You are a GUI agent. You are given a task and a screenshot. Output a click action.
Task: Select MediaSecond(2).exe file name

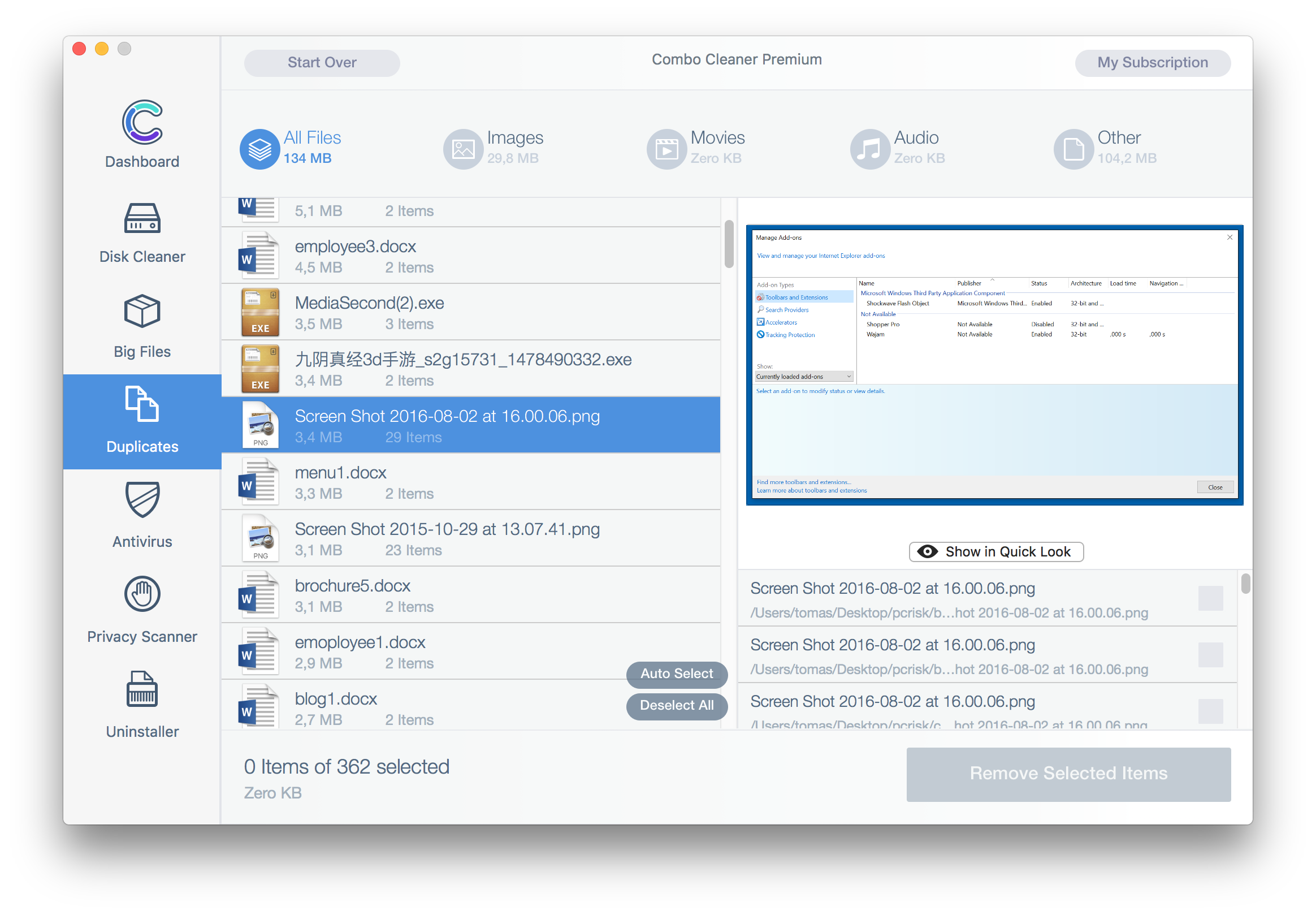point(370,303)
